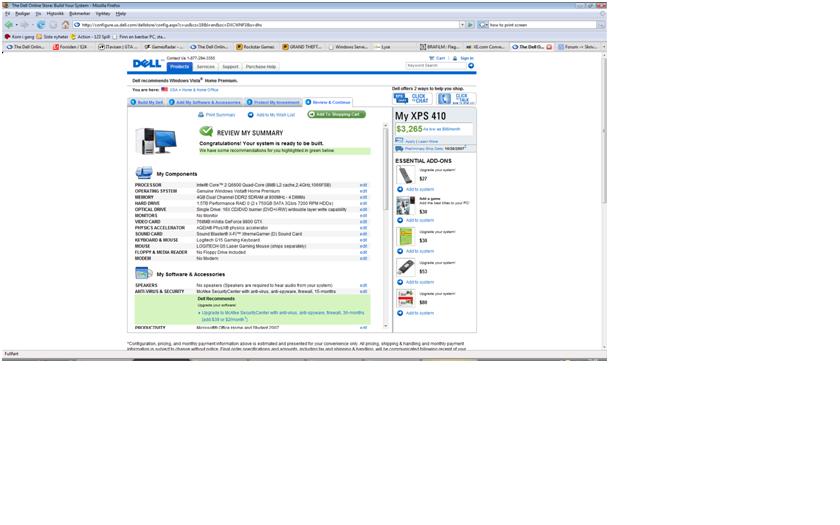Click the $80 add-on product thumbnail
This screenshot has height=525, width=840.
coord(406,298)
